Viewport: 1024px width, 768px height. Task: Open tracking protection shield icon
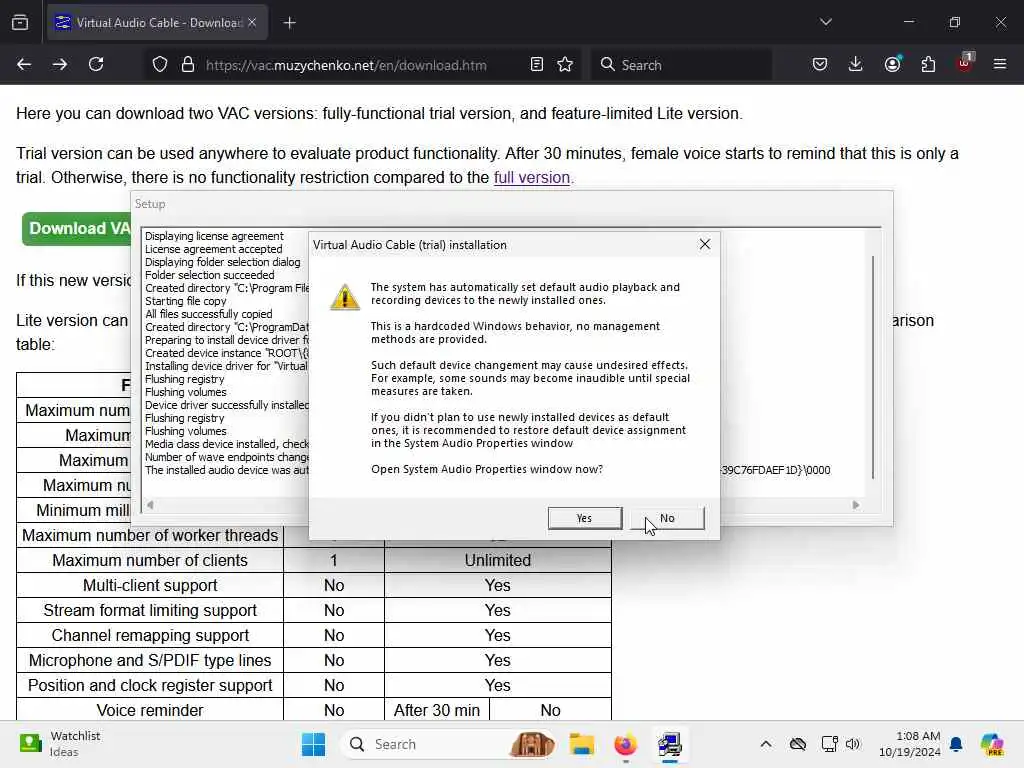pyautogui.click(x=160, y=65)
